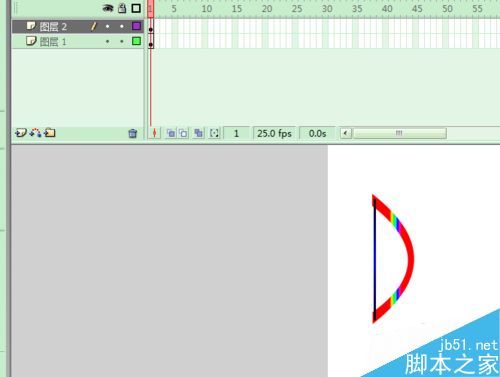The height and width of the screenshot is (377, 500).
Task: Click the insert layer folder icon
Action: pyautogui.click(x=50, y=133)
